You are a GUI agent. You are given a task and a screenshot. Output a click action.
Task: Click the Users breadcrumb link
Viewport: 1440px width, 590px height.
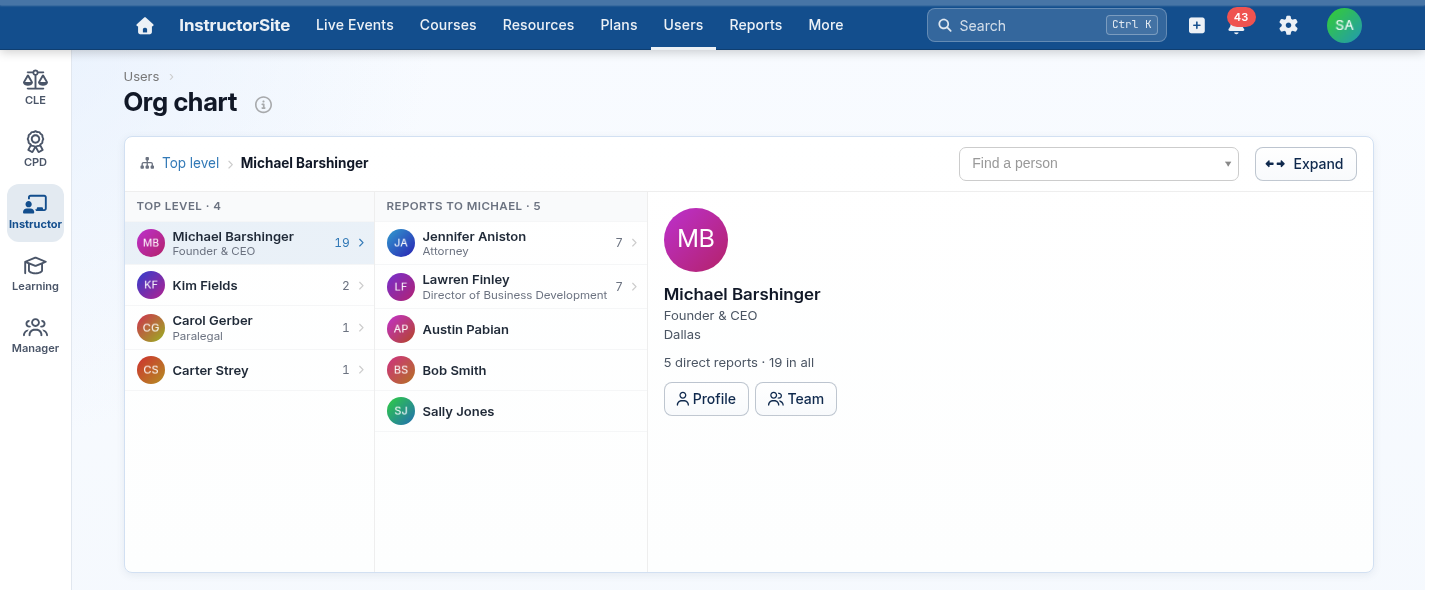[141, 77]
